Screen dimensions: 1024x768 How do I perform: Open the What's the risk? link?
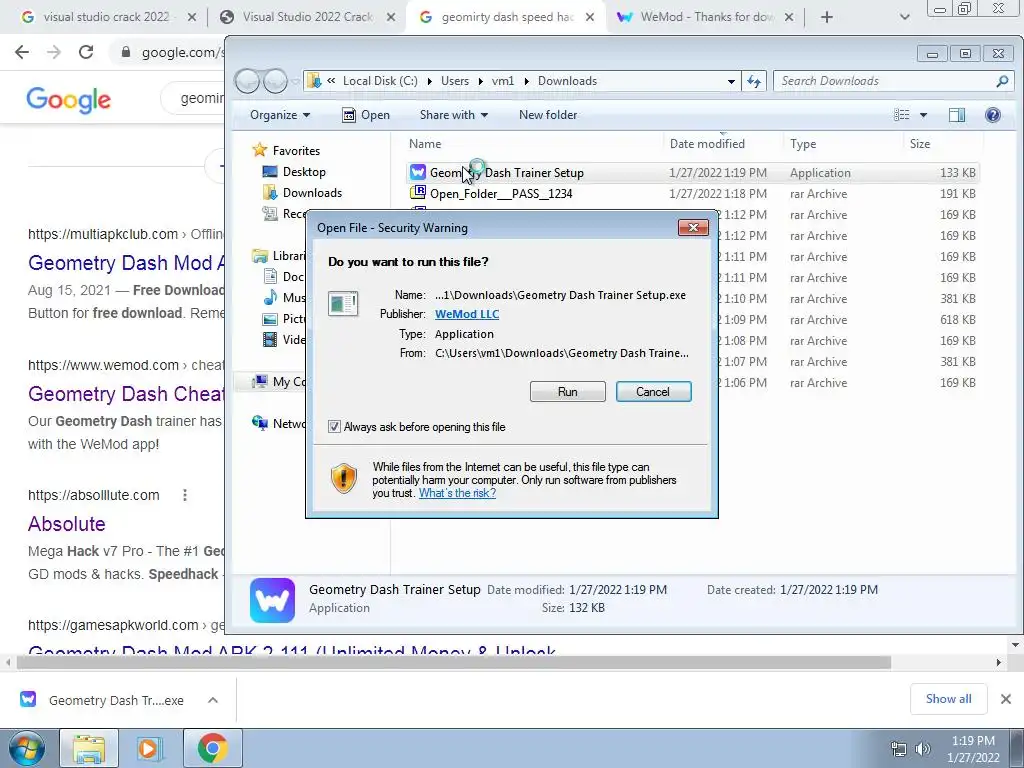[457, 493]
